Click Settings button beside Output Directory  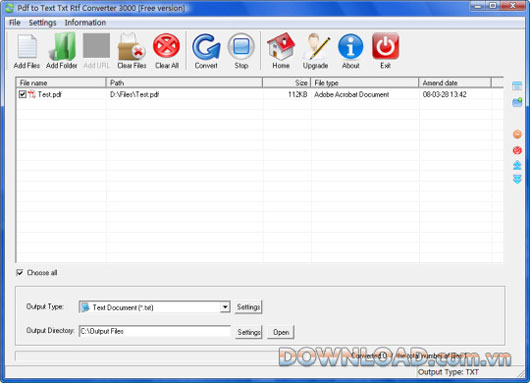[x=248, y=332]
